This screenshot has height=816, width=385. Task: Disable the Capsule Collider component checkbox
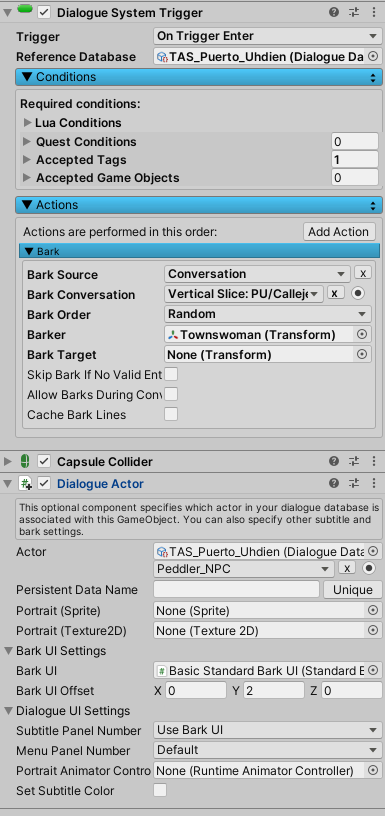click(x=44, y=461)
